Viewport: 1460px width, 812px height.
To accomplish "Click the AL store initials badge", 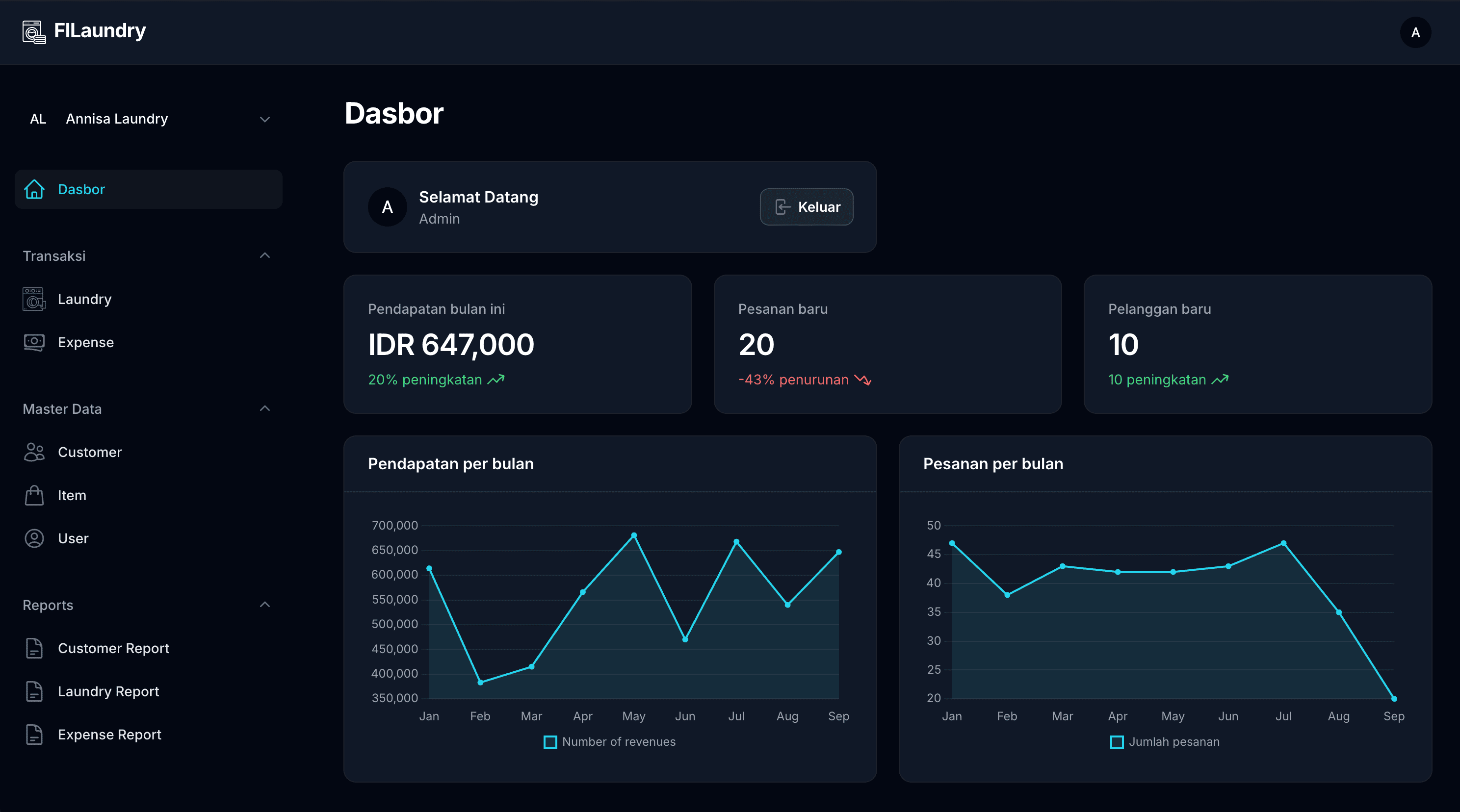I will click(38, 119).
